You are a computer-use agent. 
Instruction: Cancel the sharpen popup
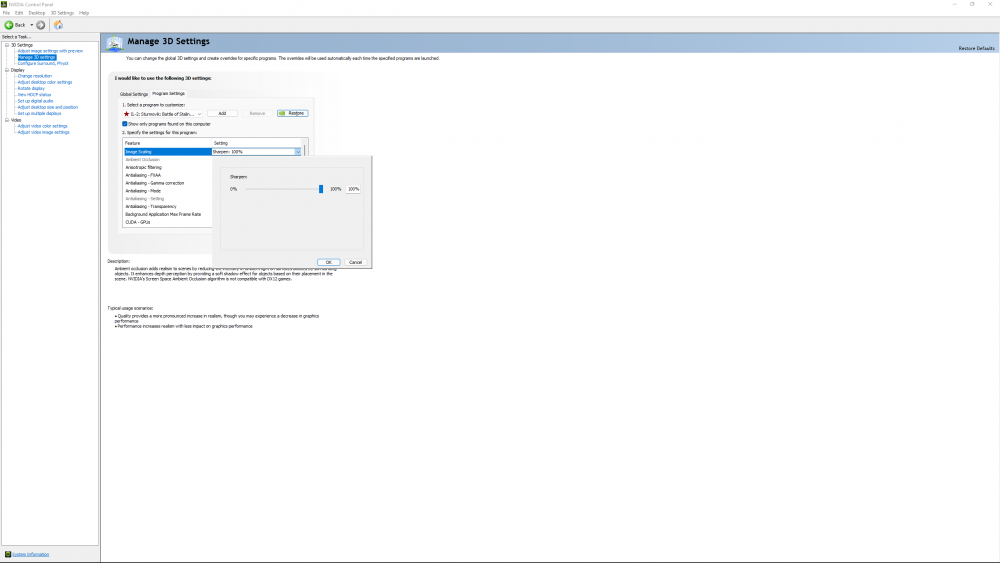click(x=355, y=262)
